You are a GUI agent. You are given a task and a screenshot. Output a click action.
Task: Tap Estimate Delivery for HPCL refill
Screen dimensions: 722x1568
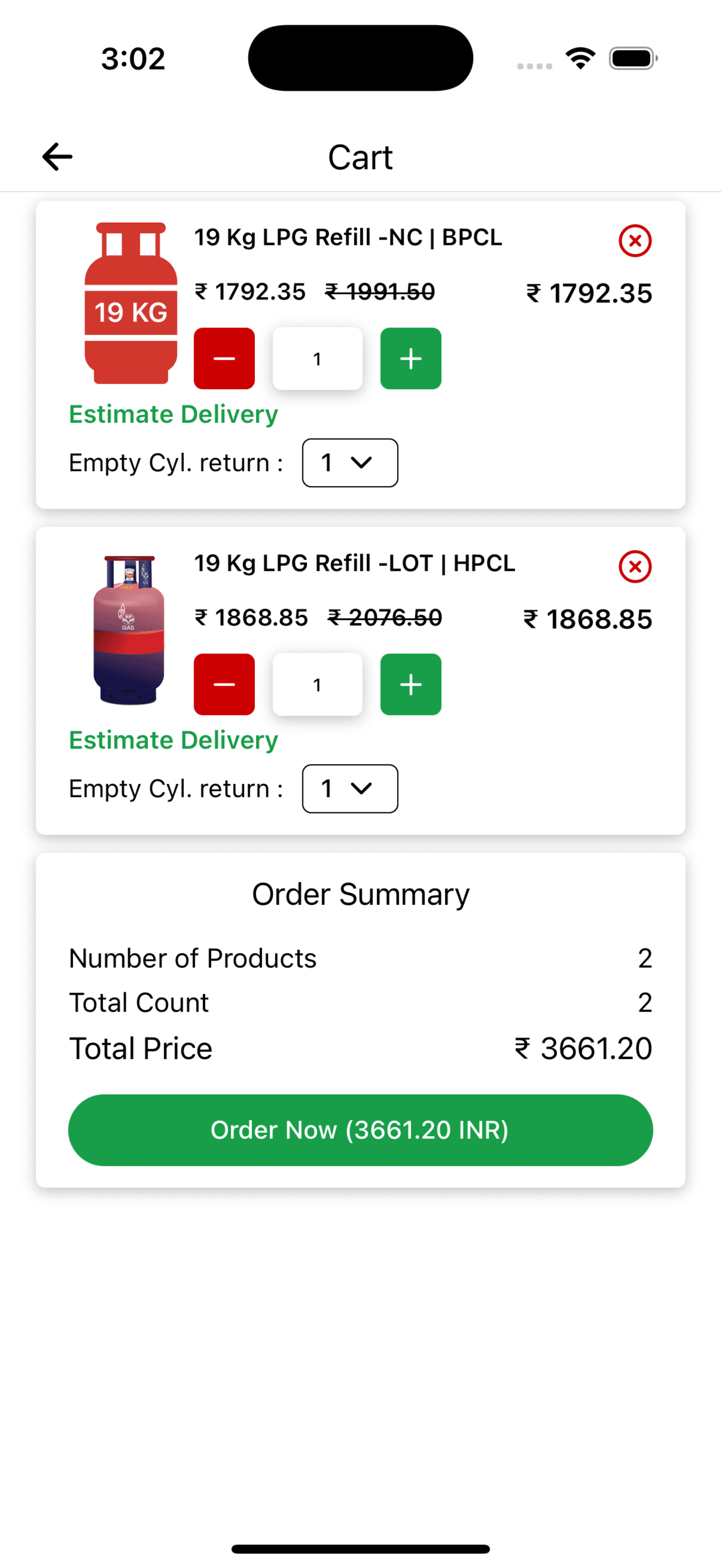(x=173, y=740)
